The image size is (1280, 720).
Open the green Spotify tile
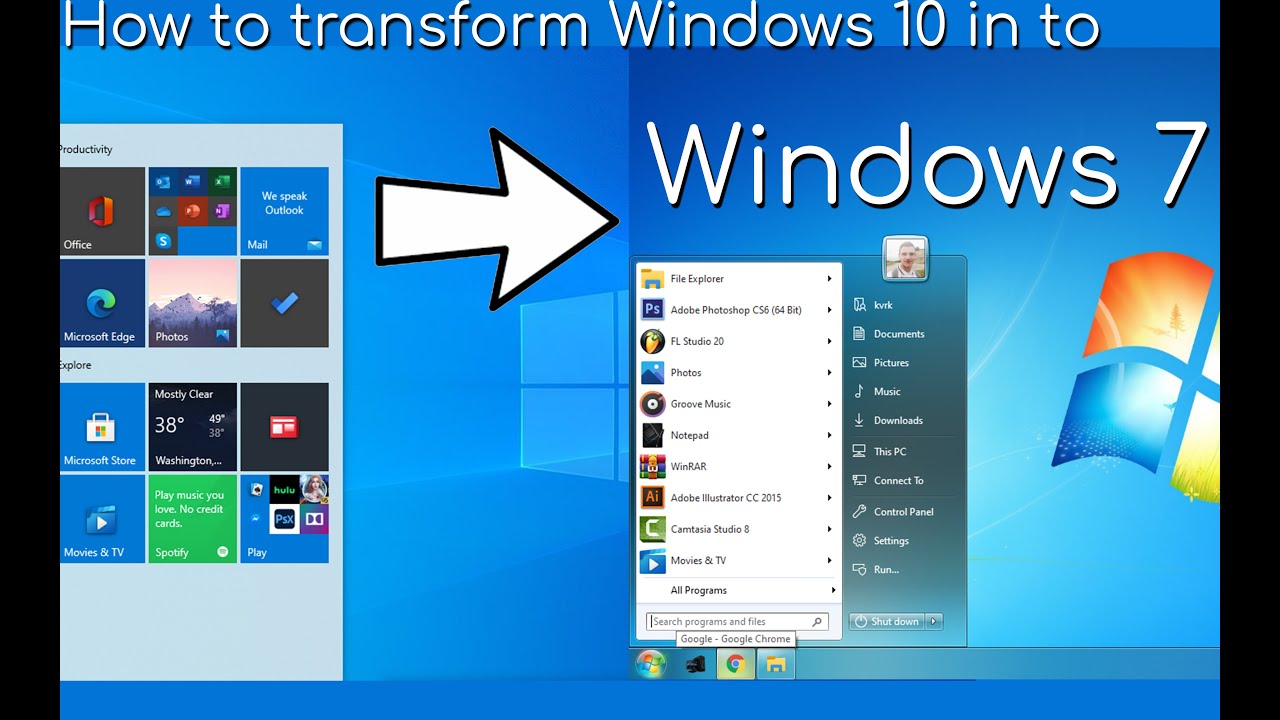[x=193, y=519]
